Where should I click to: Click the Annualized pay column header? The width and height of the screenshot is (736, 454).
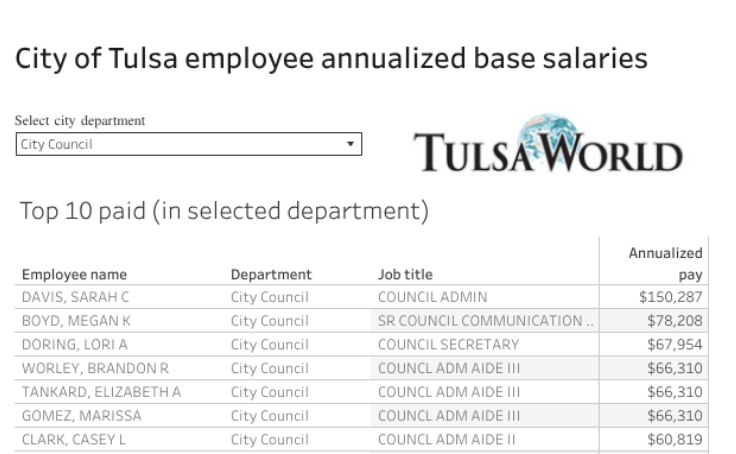[665, 264]
